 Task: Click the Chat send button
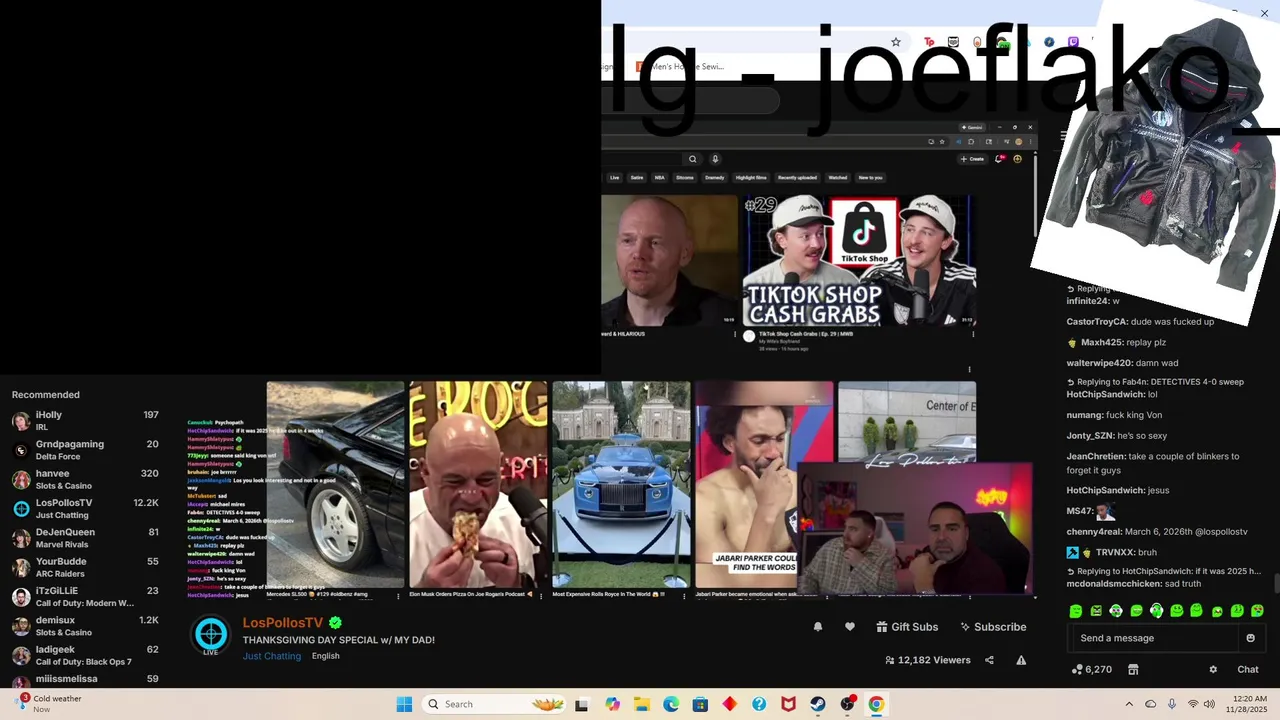click(x=1248, y=670)
